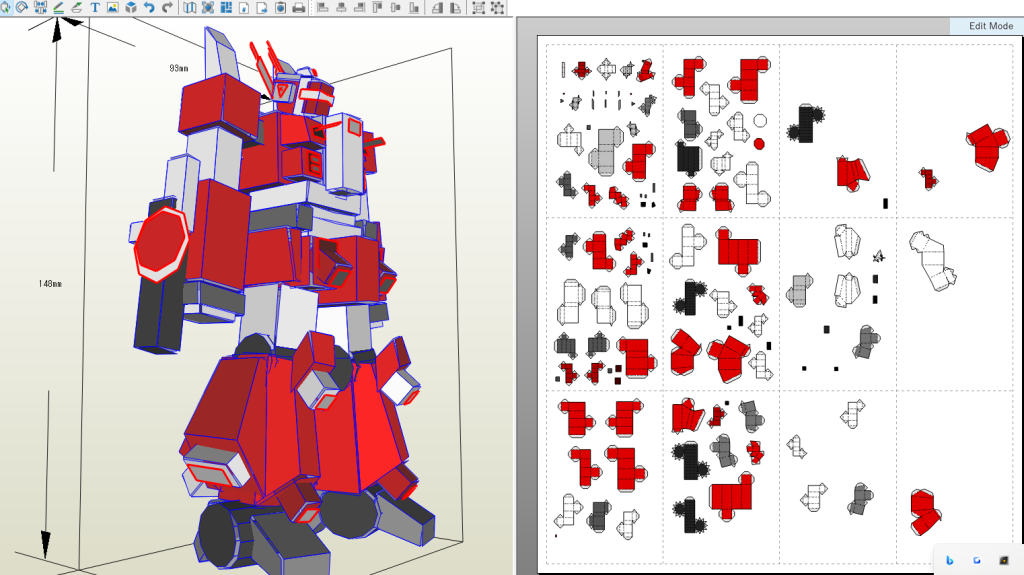Click the align bottom icon

coord(414,7)
